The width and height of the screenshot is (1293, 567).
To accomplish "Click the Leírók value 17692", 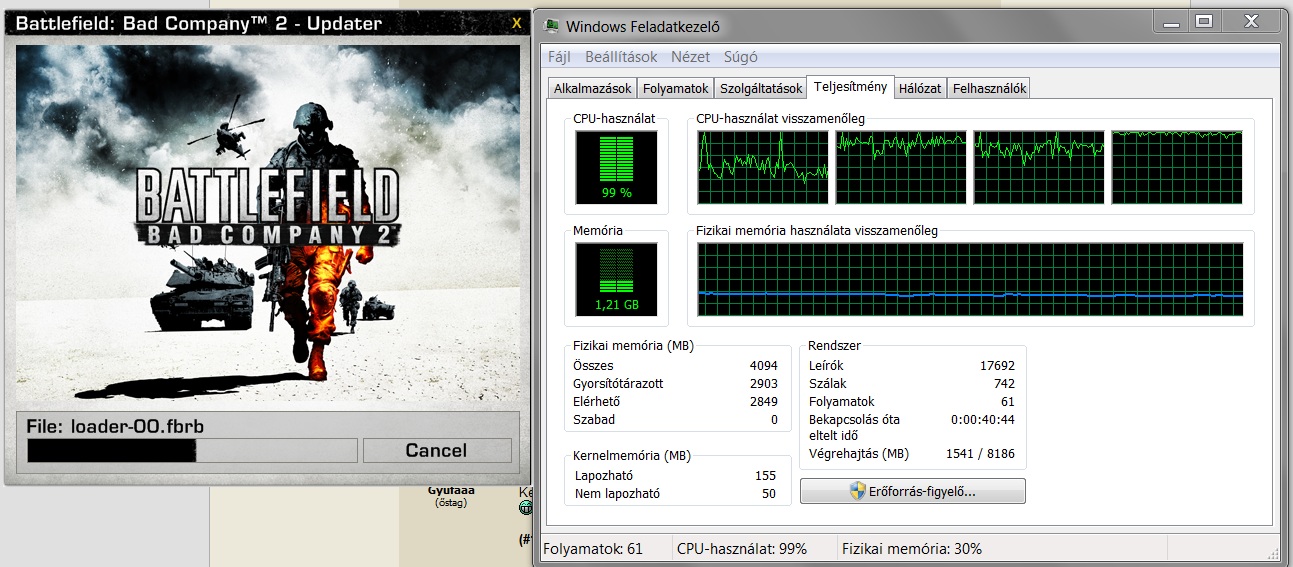I will (x=997, y=366).
